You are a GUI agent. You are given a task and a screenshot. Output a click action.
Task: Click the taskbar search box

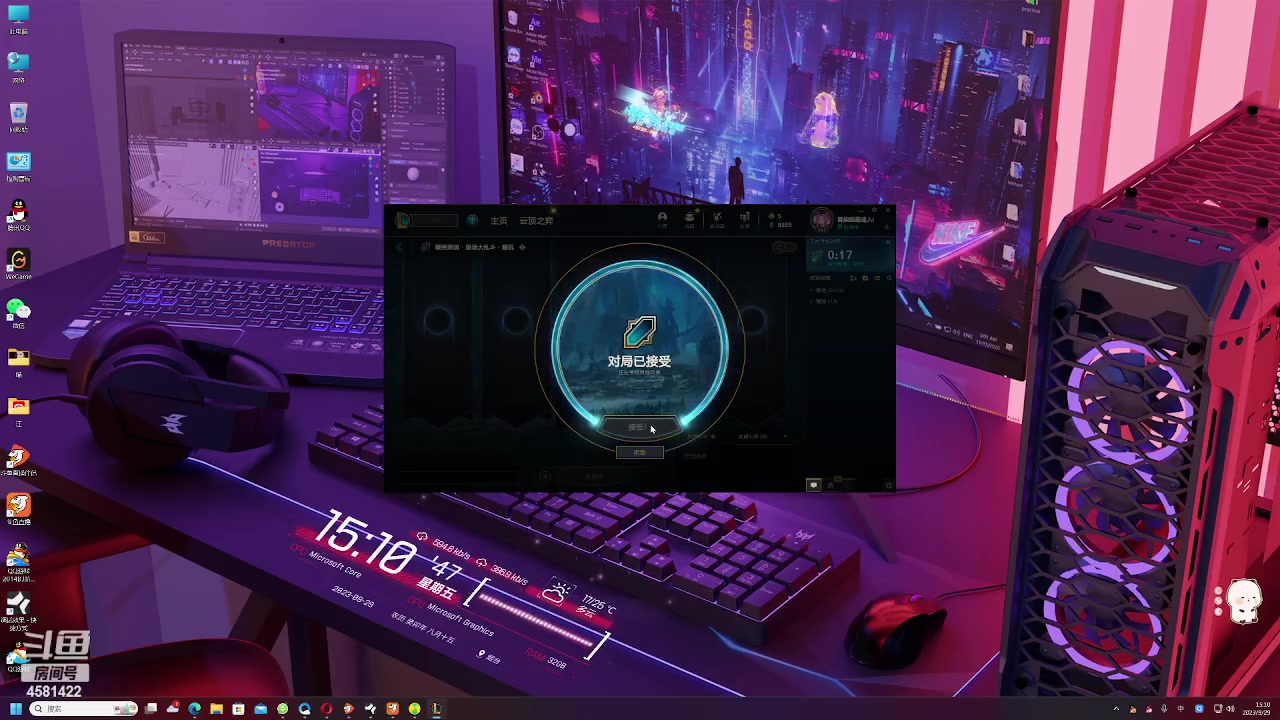[x=83, y=708]
